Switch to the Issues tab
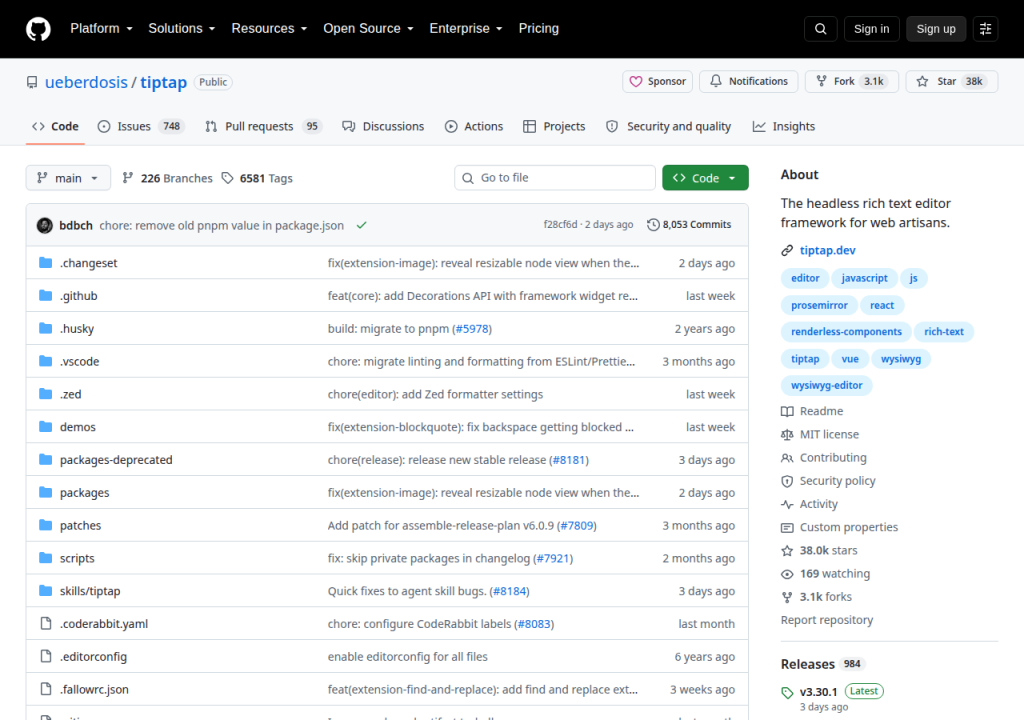This screenshot has height=720, width=1024. pos(141,126)
